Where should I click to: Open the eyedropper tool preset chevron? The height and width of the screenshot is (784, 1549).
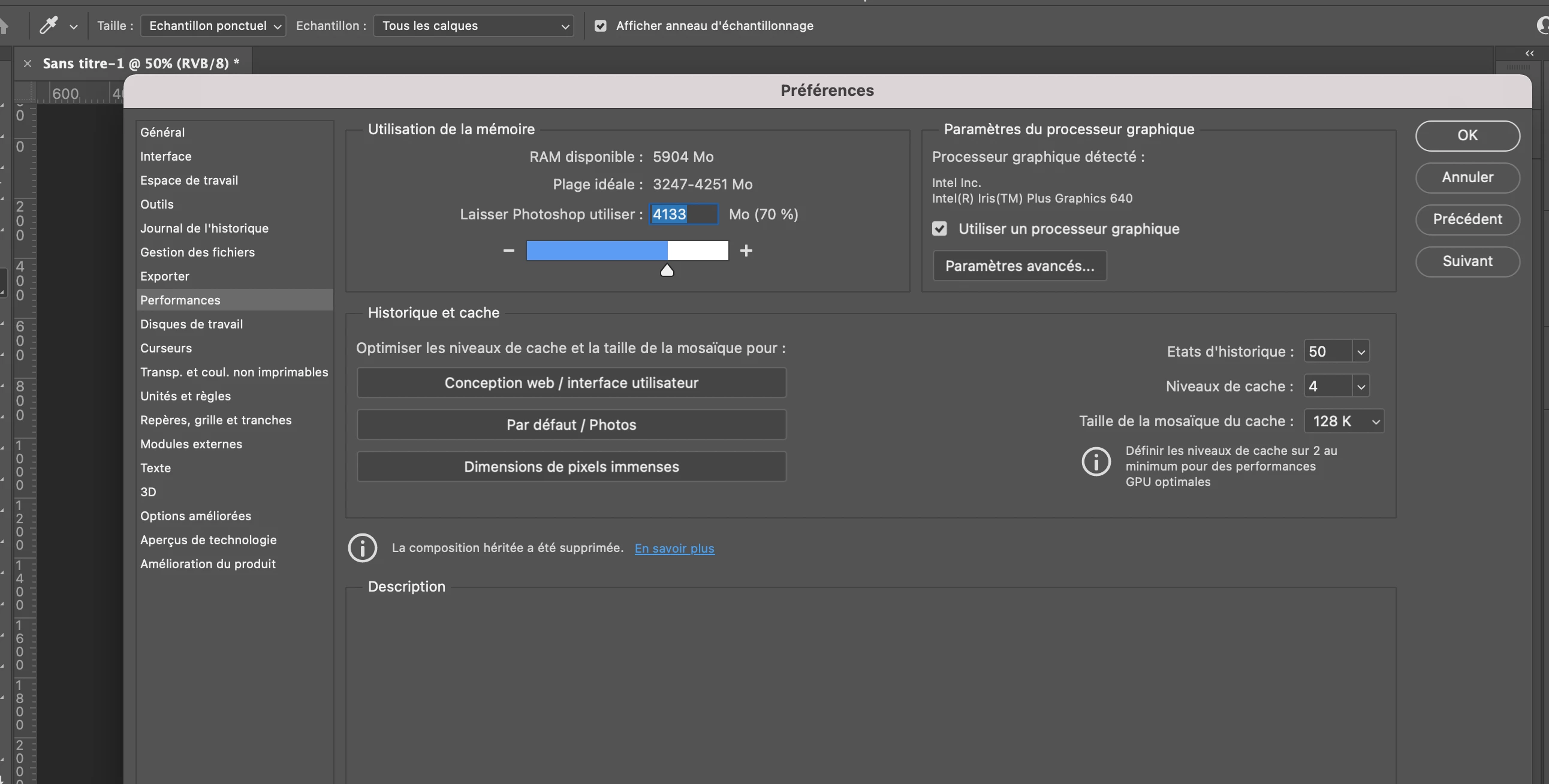point(73,26)
